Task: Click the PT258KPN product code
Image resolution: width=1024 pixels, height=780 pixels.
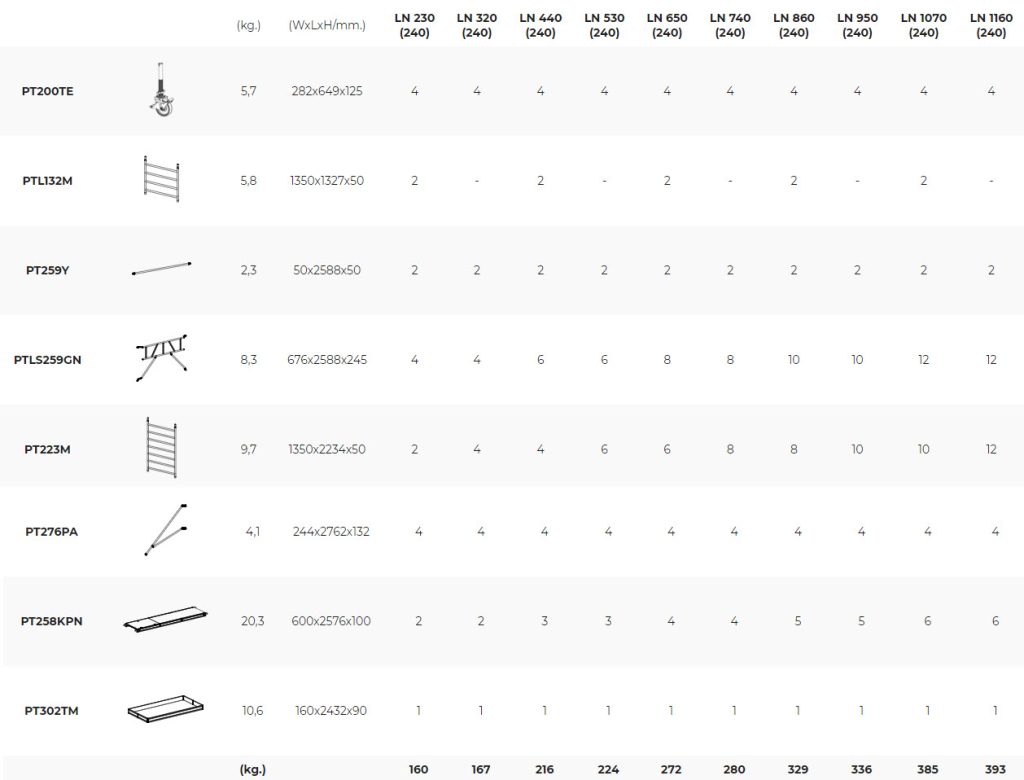Action: 52,621
